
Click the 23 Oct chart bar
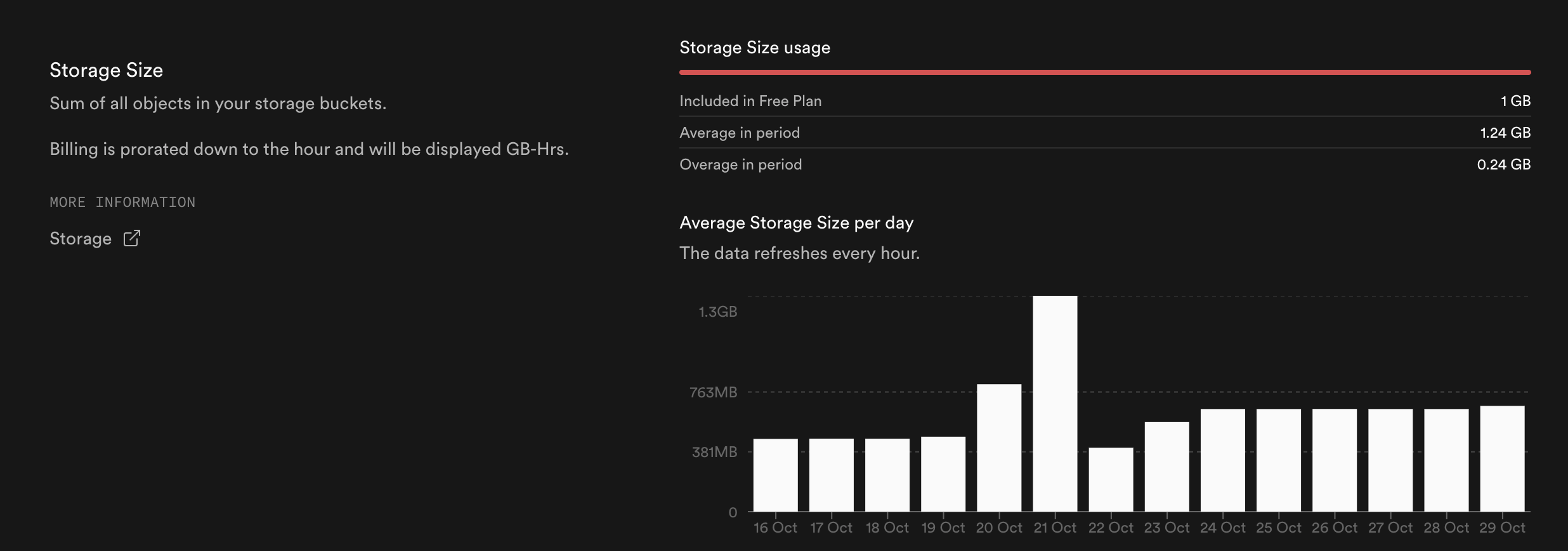(x=1166, y=467)
